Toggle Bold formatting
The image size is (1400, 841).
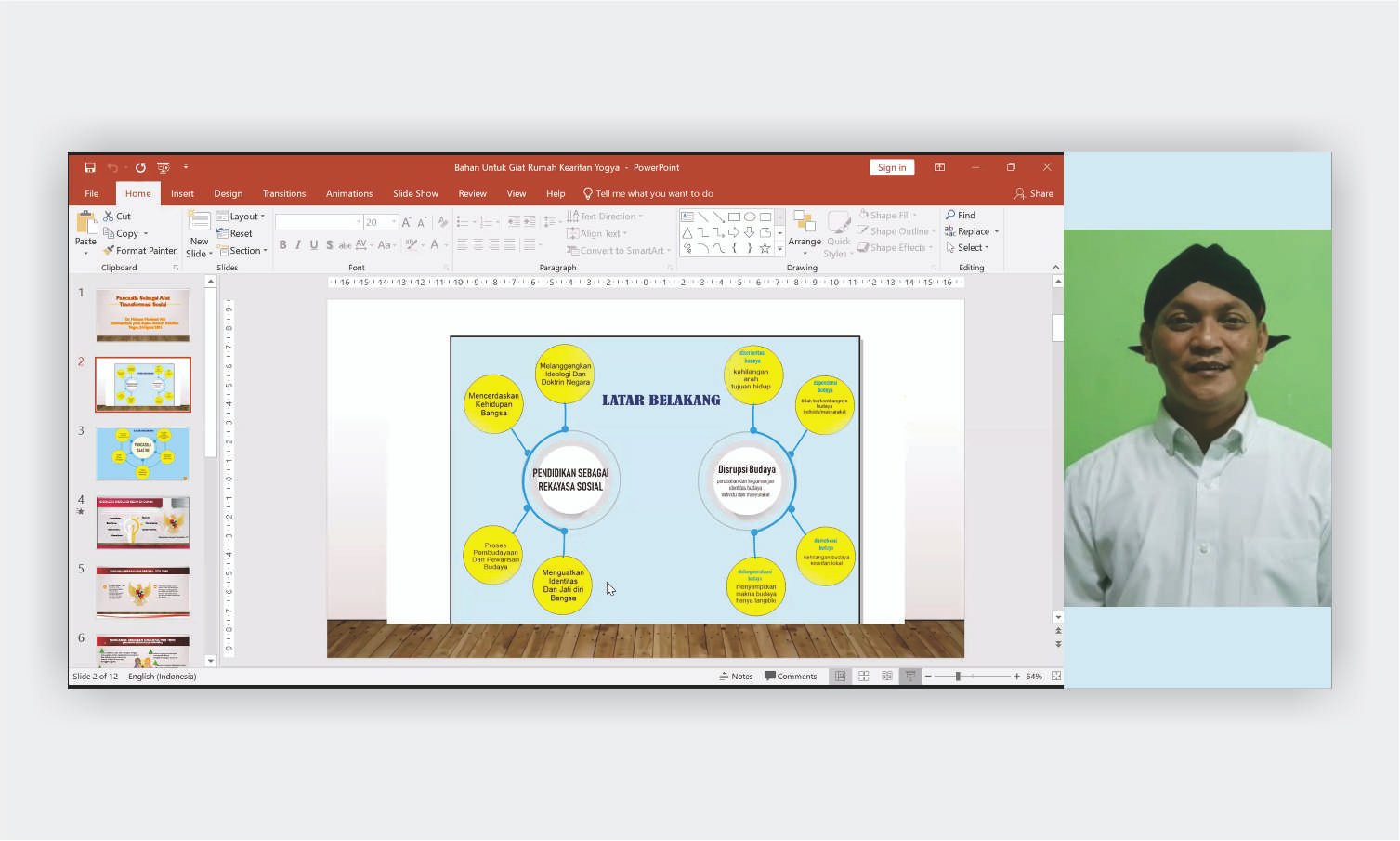(x=282, y=245)
